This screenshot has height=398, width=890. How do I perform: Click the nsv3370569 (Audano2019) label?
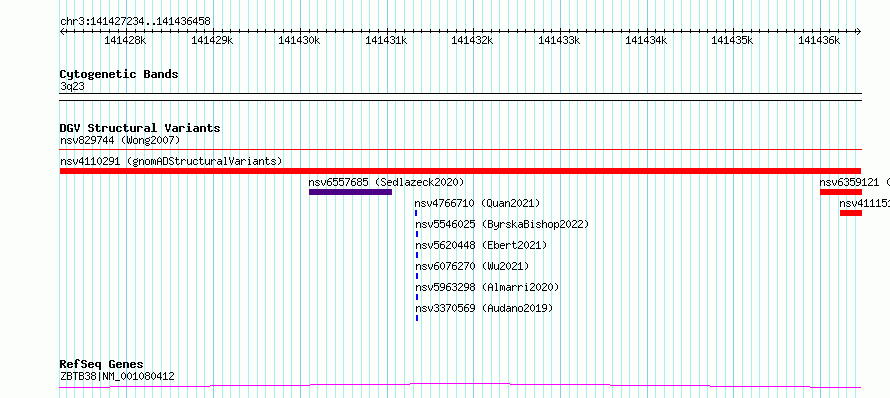click(x=484, y=308)
